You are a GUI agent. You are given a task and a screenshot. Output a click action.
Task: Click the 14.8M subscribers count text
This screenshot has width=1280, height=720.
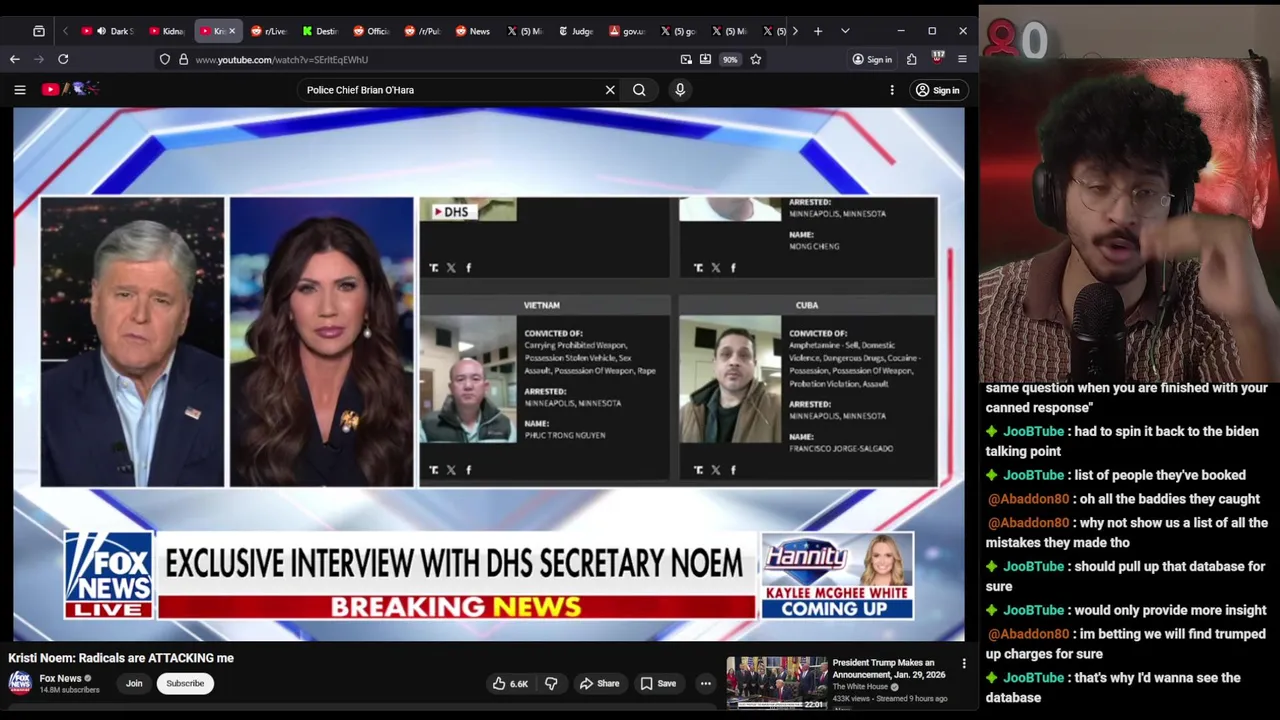pyautogui.click(x=69, y=690)
